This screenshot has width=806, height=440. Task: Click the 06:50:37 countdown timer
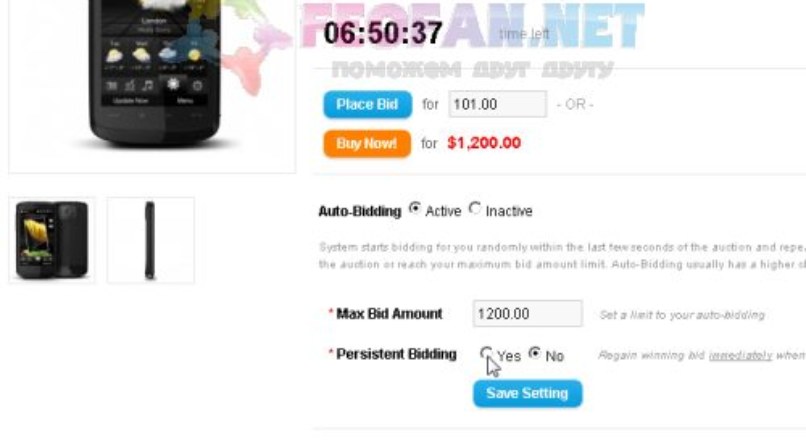tap(383, 33)
